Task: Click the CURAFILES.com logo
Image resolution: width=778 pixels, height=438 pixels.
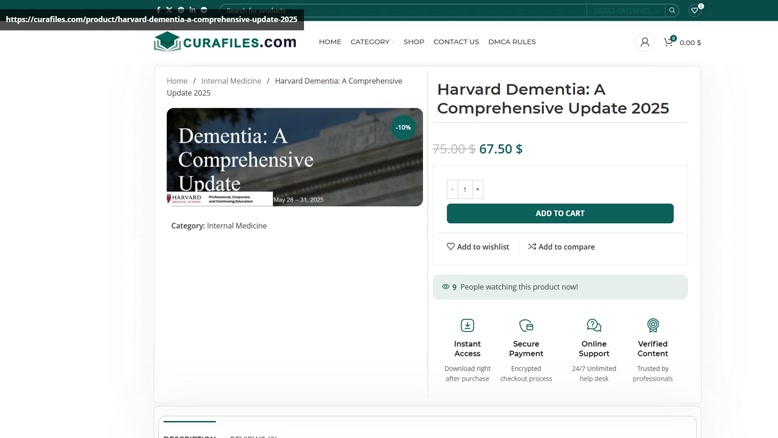Action: coord(225,42)
